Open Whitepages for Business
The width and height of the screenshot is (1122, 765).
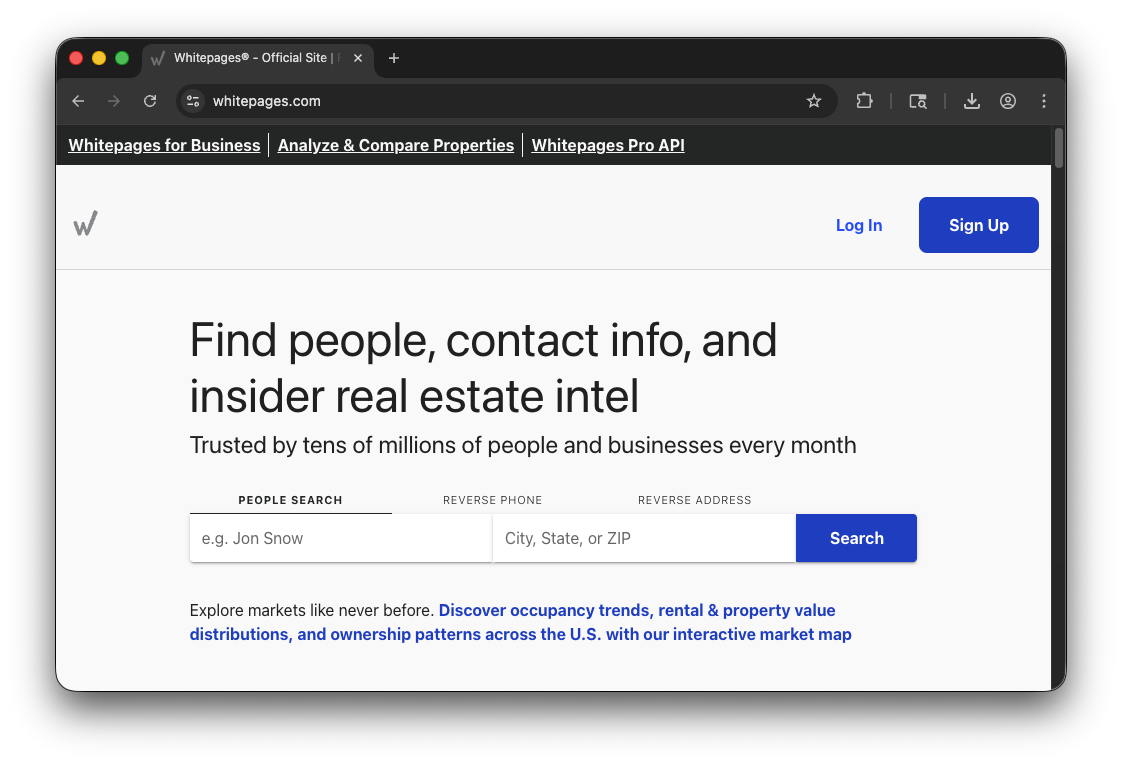[163, 145]
